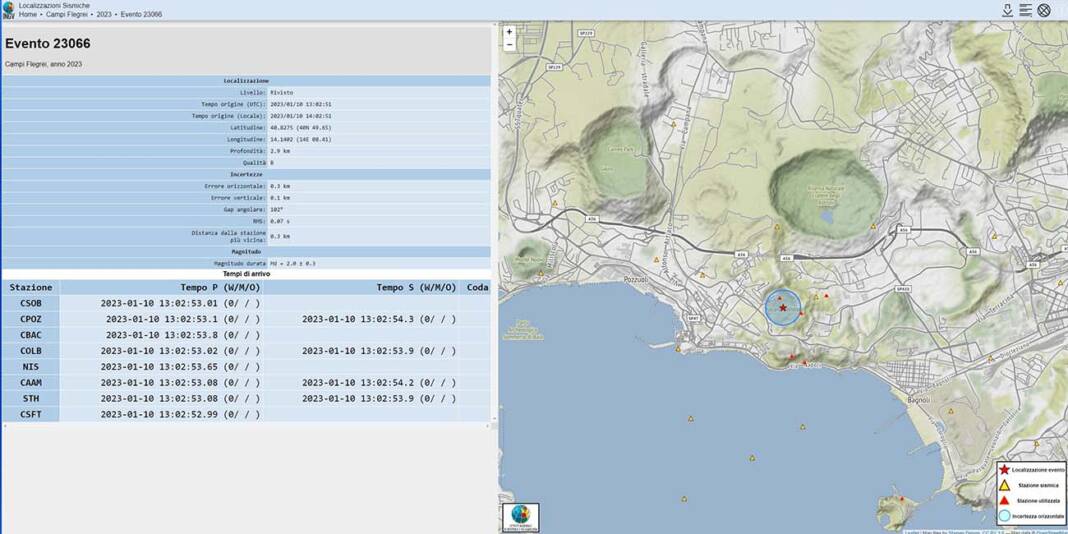Click the CSFT station entry
Image resolution: width=1068 pixels, height=534 pixels.
click(31, 414)
